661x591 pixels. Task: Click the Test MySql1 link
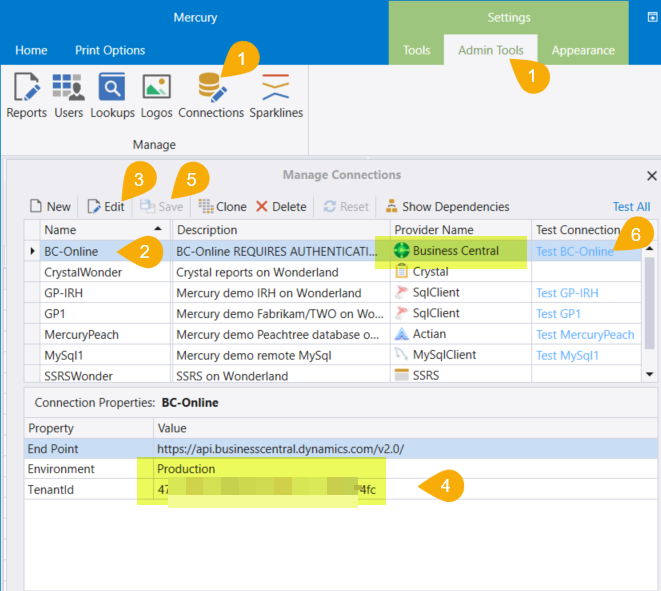coord(567,355)
